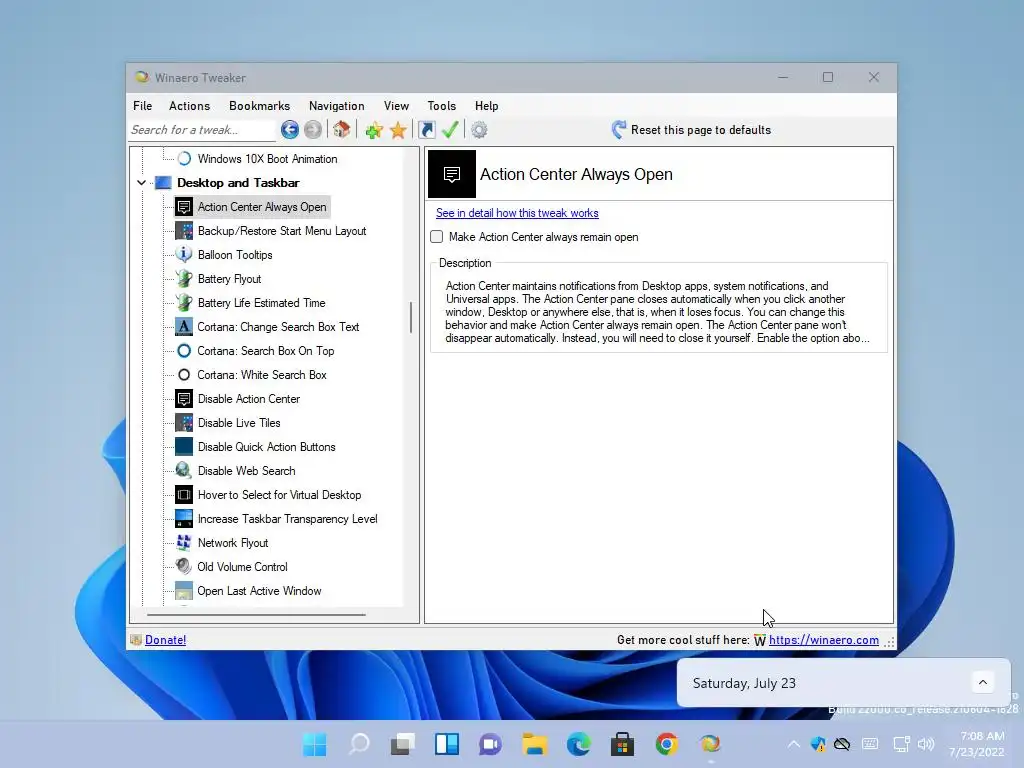This screenshot has height=768, width=1024.
Task: Click the volume icon in system tray
Action: pos(926,744)
